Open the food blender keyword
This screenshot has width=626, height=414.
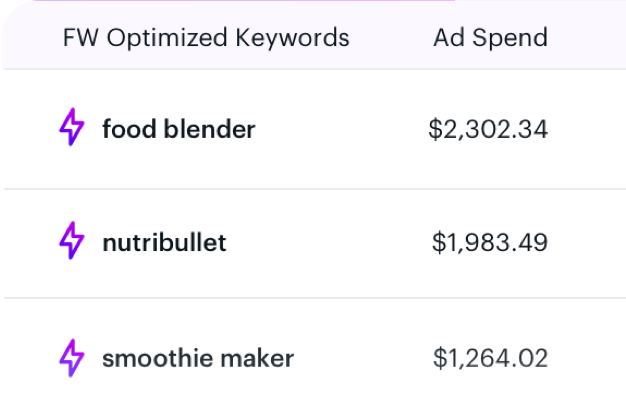[179, 129]
